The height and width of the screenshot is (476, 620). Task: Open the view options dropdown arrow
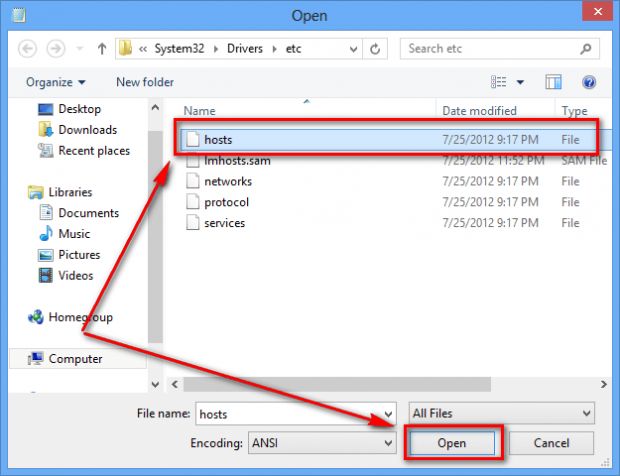point(520,82)
